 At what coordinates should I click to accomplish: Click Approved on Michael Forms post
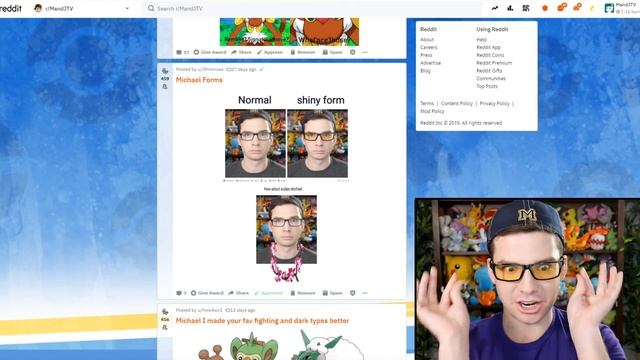[x=268, y=293]
